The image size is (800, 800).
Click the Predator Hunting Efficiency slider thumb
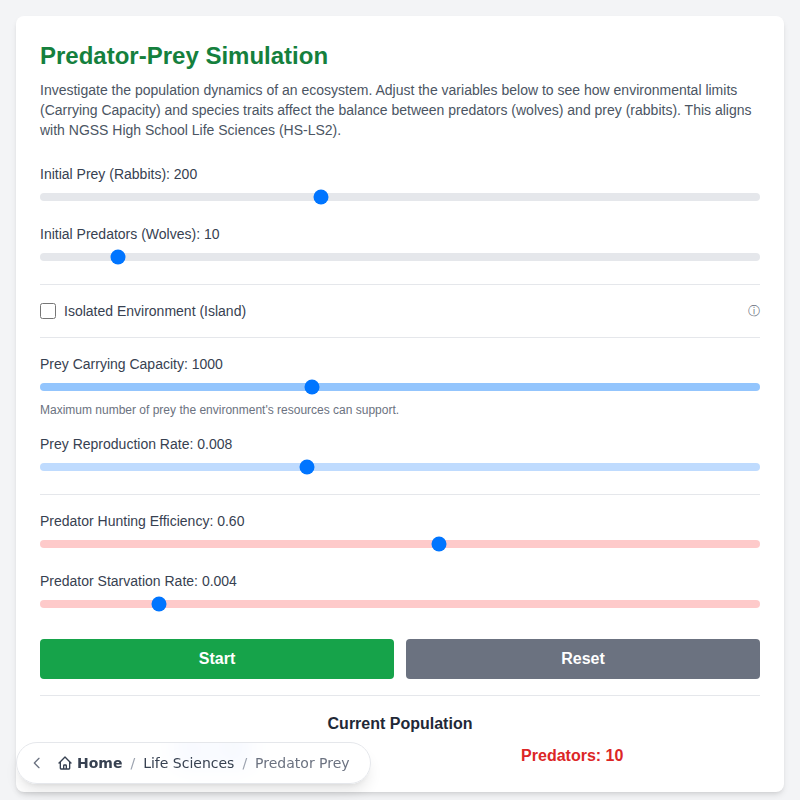pos(438,544)
